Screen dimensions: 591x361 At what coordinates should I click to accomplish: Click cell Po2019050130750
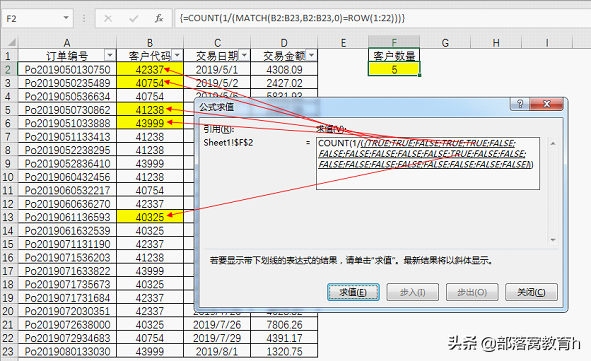pos(67,70)
